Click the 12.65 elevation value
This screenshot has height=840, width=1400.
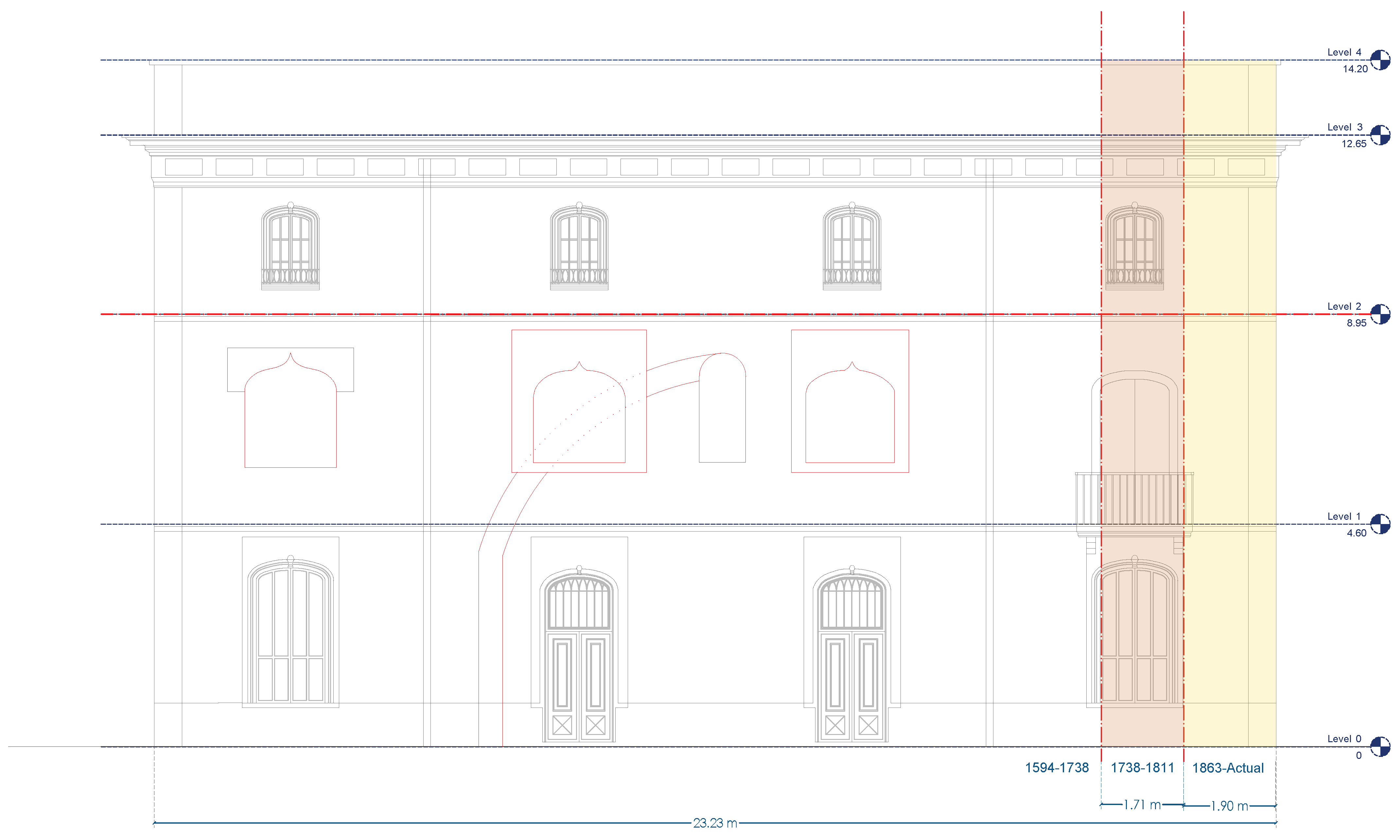tap(1354, 144)
